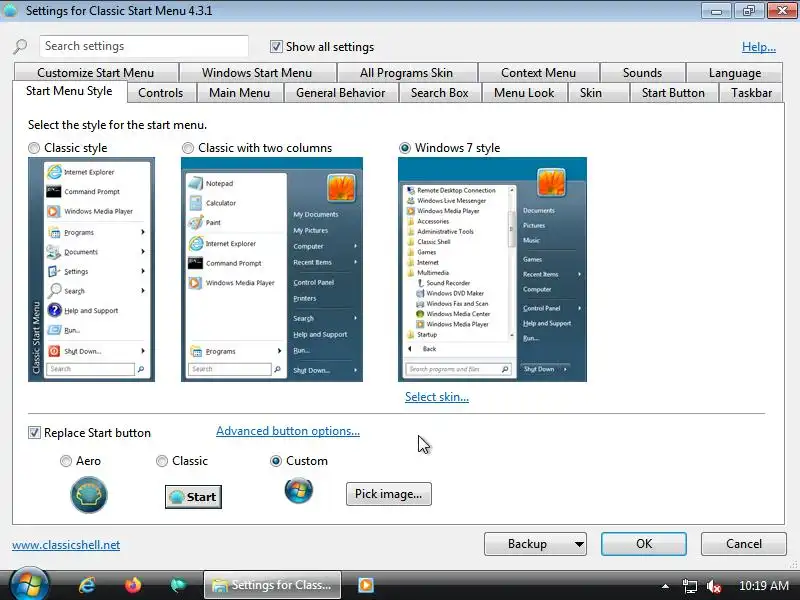
Task: Open the Skin tab
Action: click(x=591, y=93)
